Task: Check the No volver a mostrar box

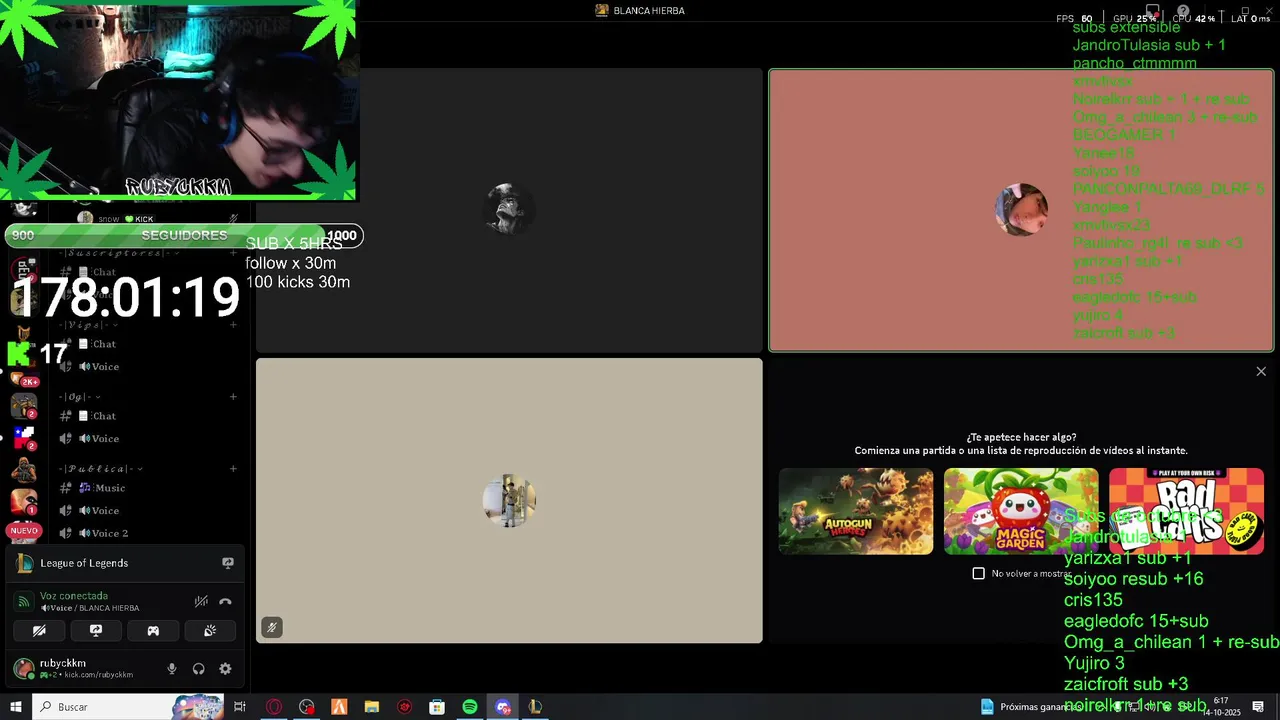Action: (x=978, y=573)
